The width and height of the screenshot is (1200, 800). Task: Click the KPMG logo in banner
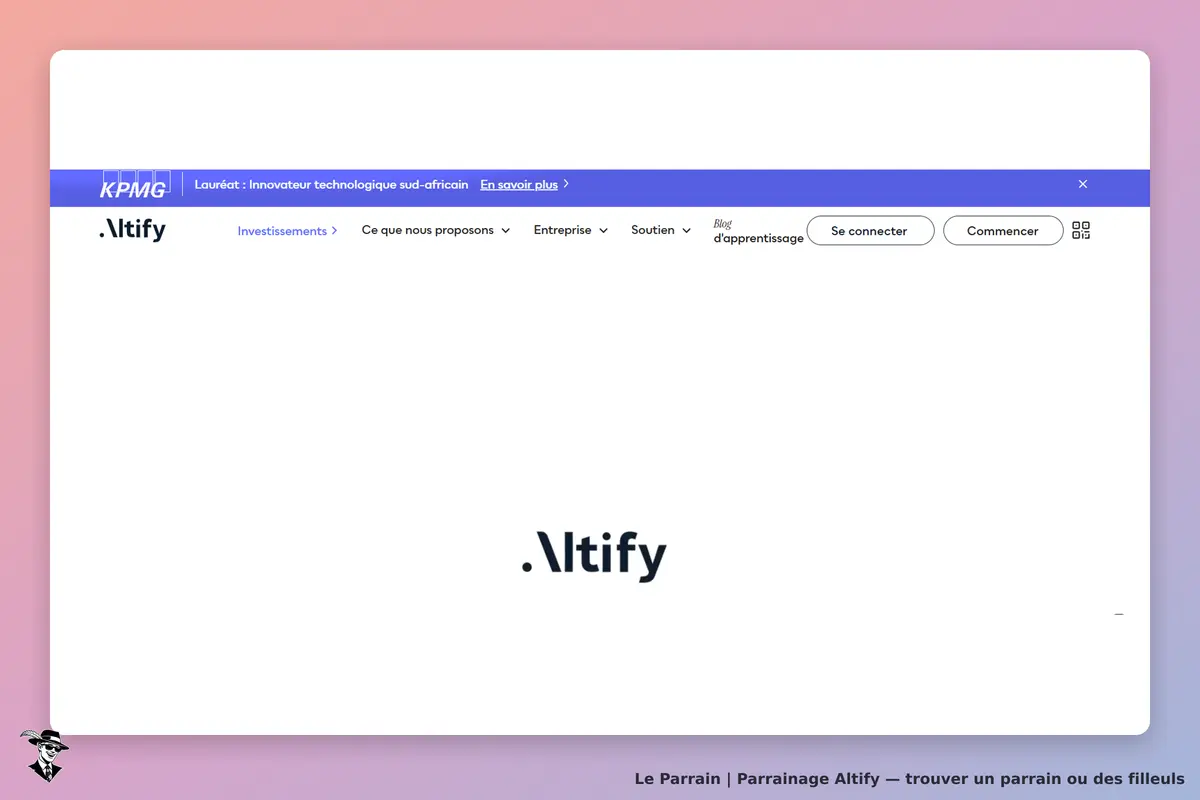134,185
